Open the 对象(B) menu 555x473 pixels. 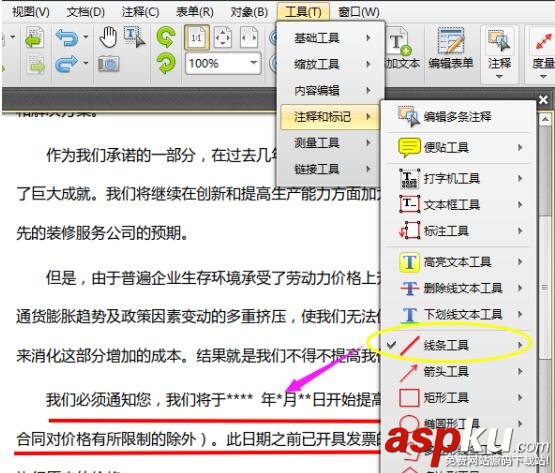tap(249, 12)
